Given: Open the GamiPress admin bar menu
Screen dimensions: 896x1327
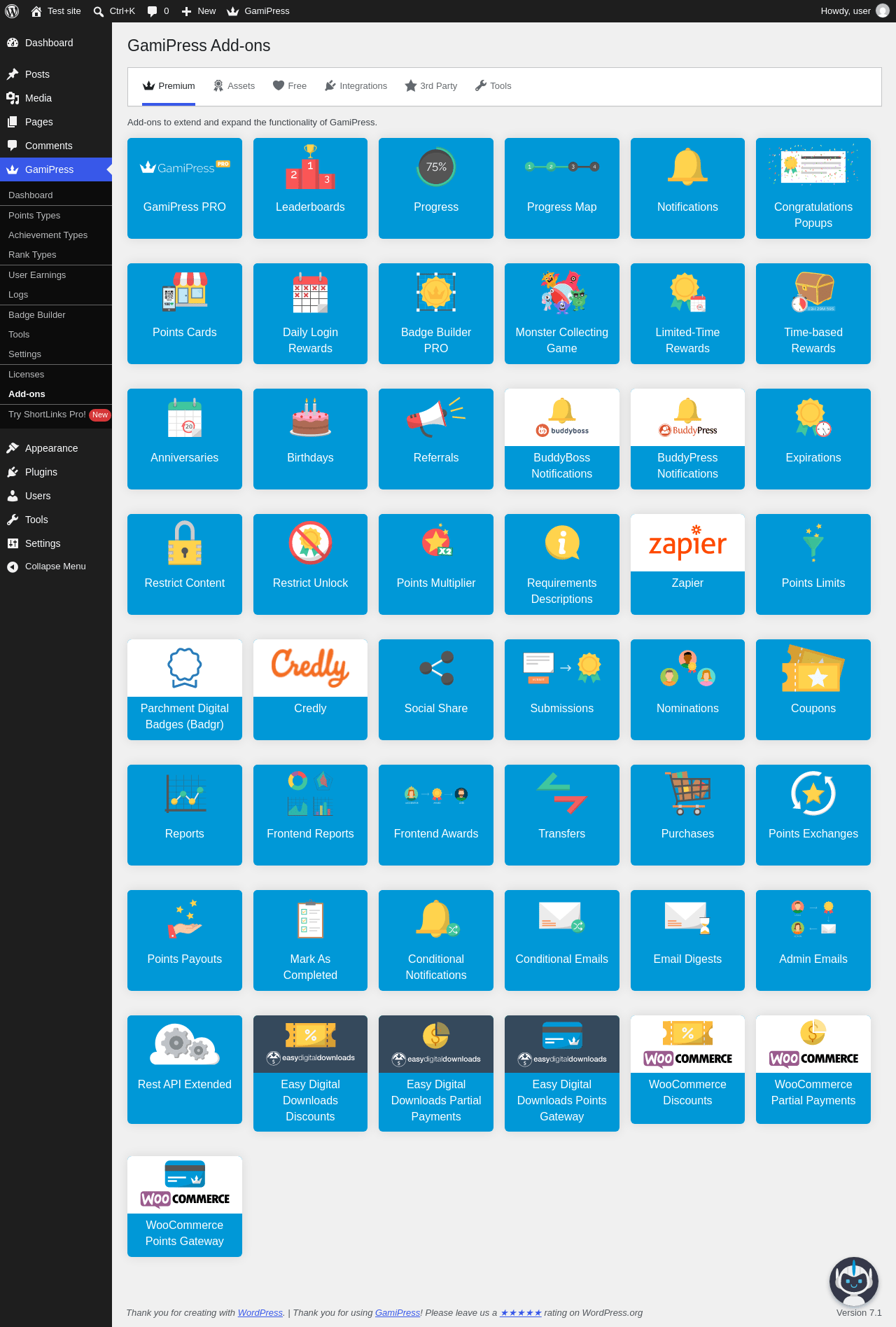Looking at the screenshot, I should click(258, 11).
